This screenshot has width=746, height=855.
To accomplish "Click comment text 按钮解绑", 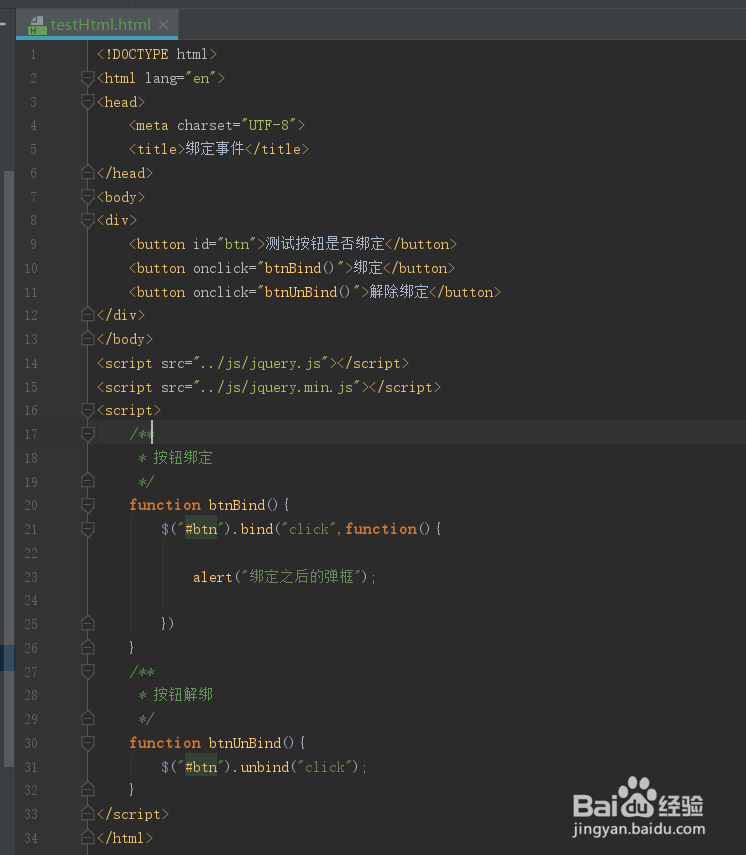I will (x=183, y=695).
